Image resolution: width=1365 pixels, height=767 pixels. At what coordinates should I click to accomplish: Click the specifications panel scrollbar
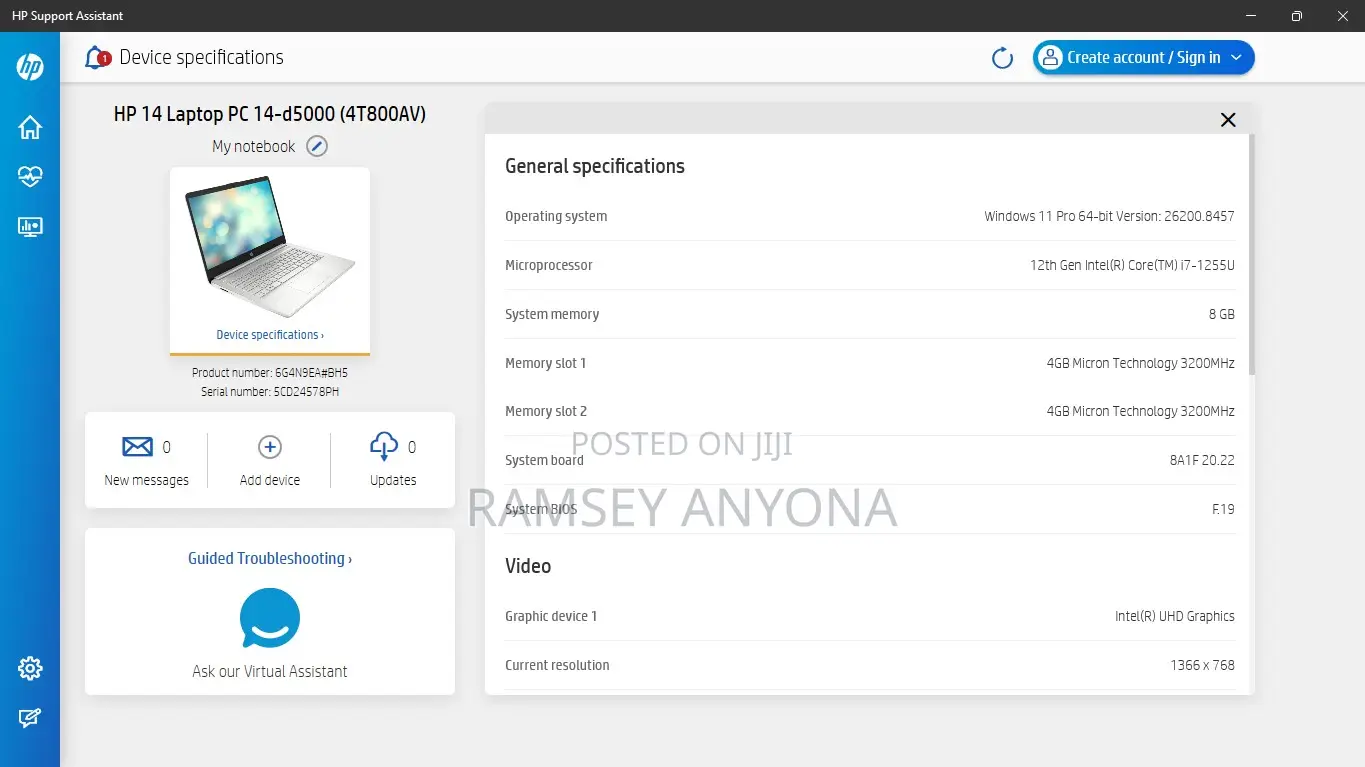click(1252, 255)
